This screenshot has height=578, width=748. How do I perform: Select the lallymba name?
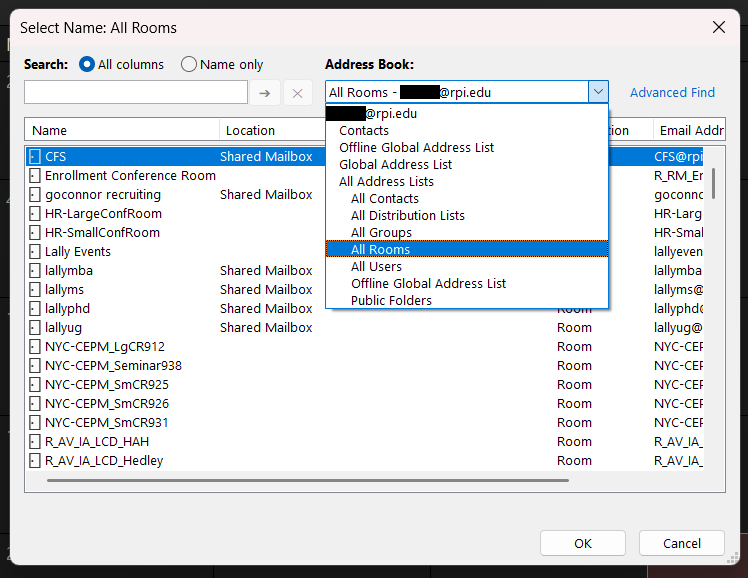pyautogui.click(x=69, y=271)
